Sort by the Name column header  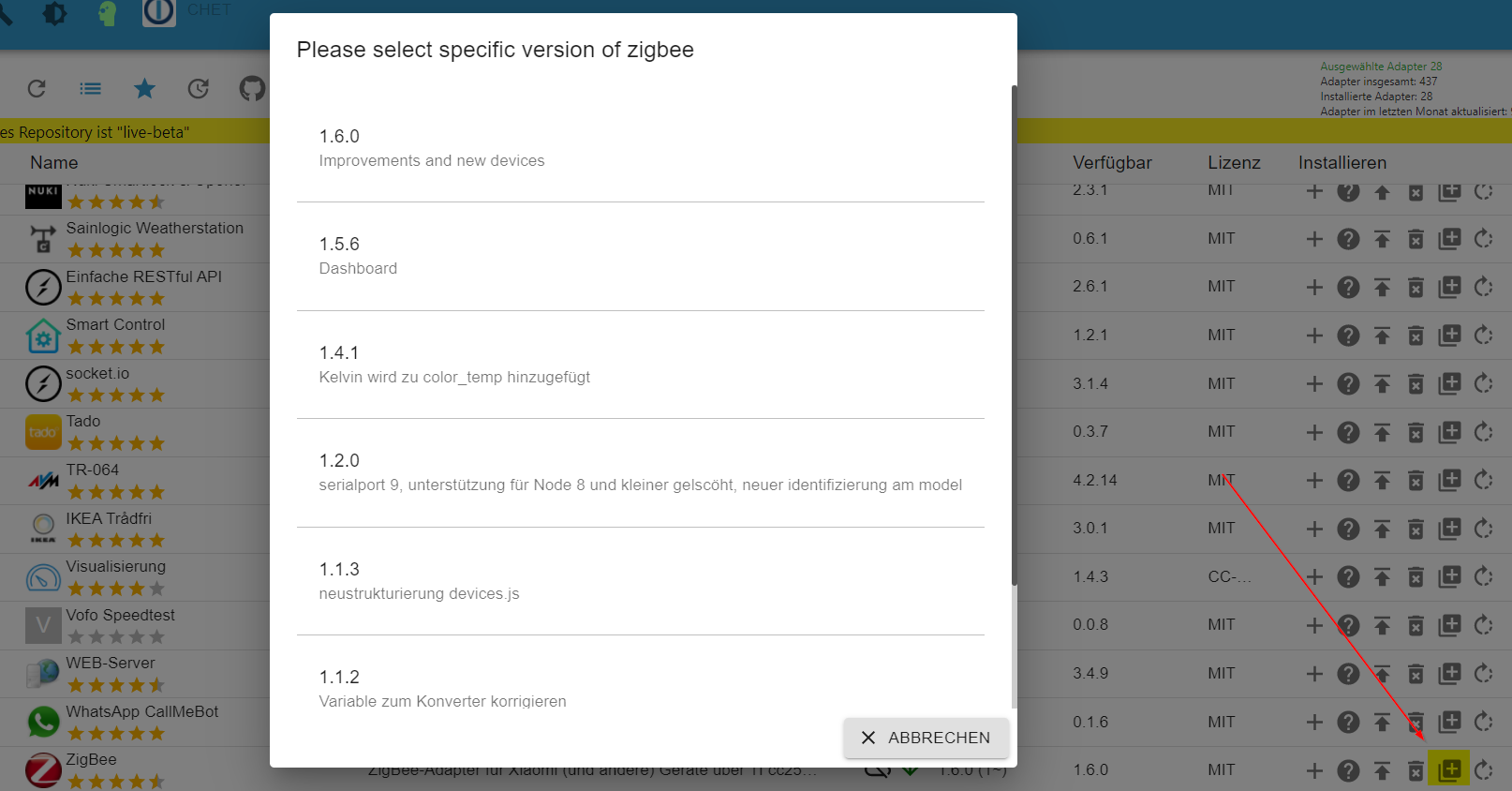(x=54, y=162)
